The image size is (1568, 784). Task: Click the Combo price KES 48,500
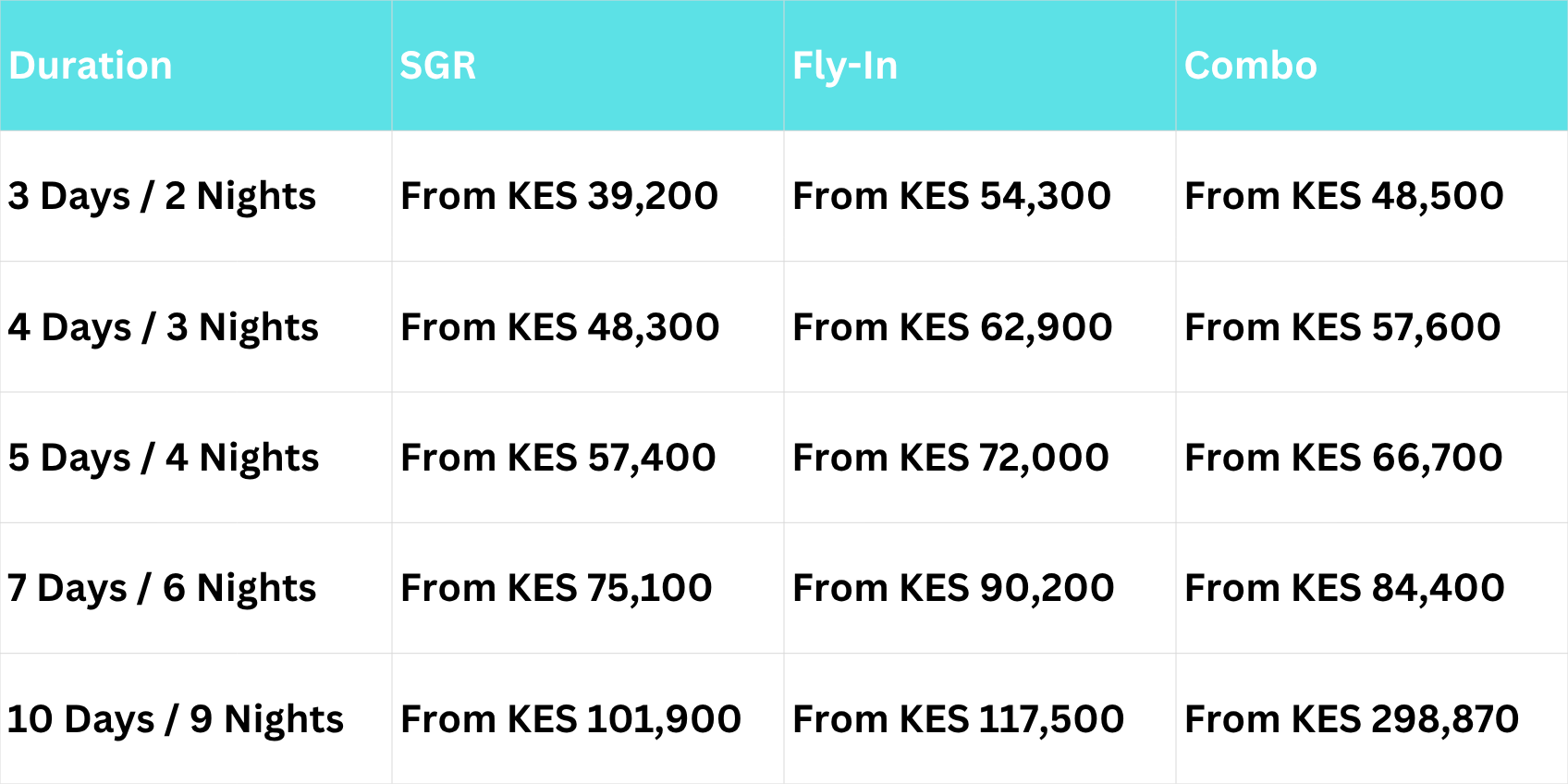click(x=1343, y=196)
